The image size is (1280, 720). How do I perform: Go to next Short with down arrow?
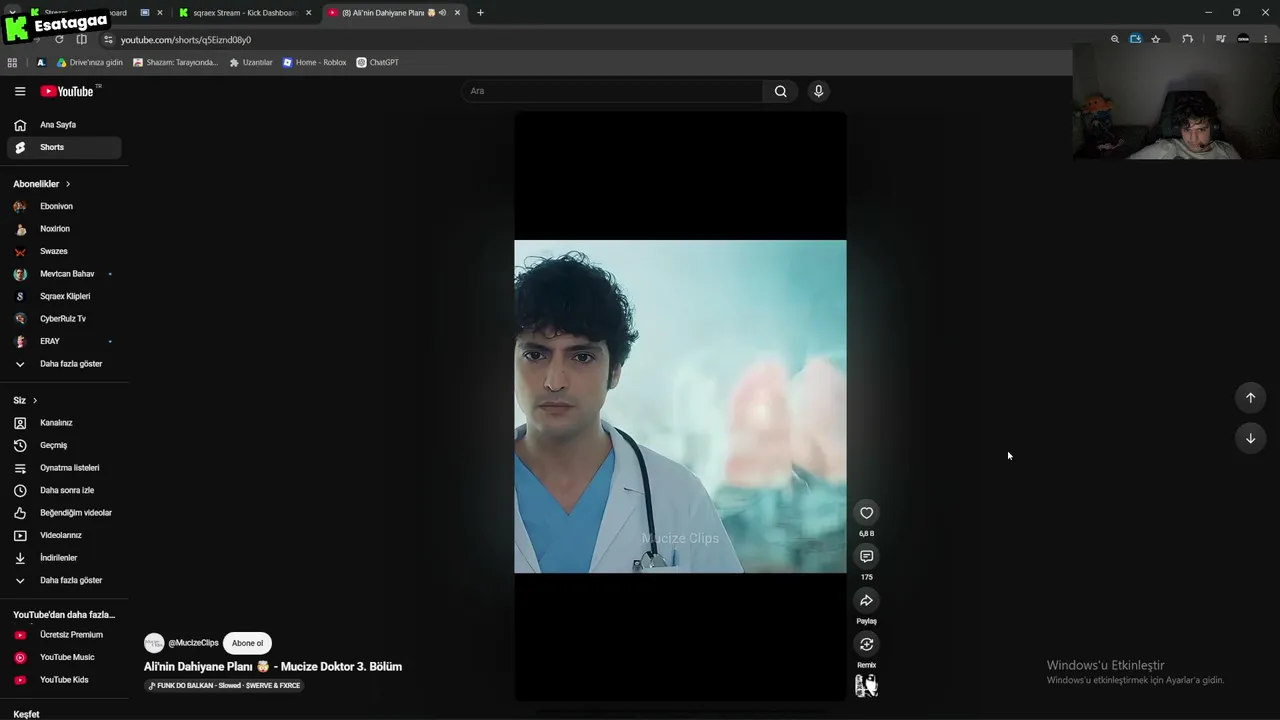[x=1250, y=438]
